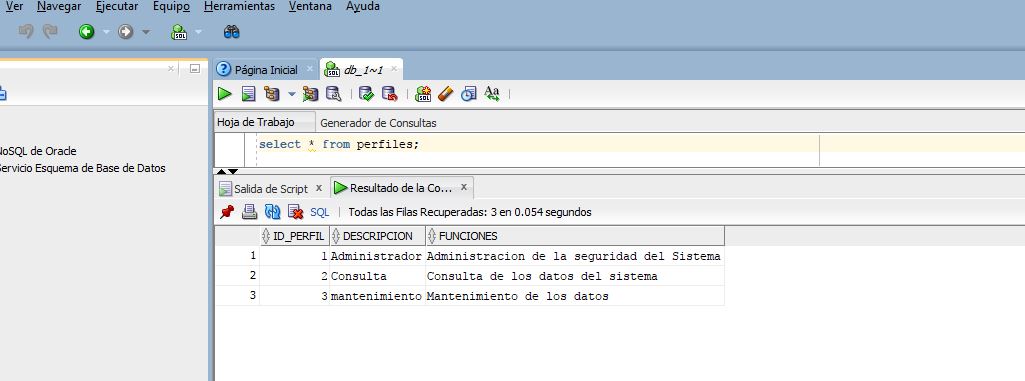Click 'Consulta de los datos del sistema' cell
This screenshot has height=381, width=1025.
tap(575, 276)
